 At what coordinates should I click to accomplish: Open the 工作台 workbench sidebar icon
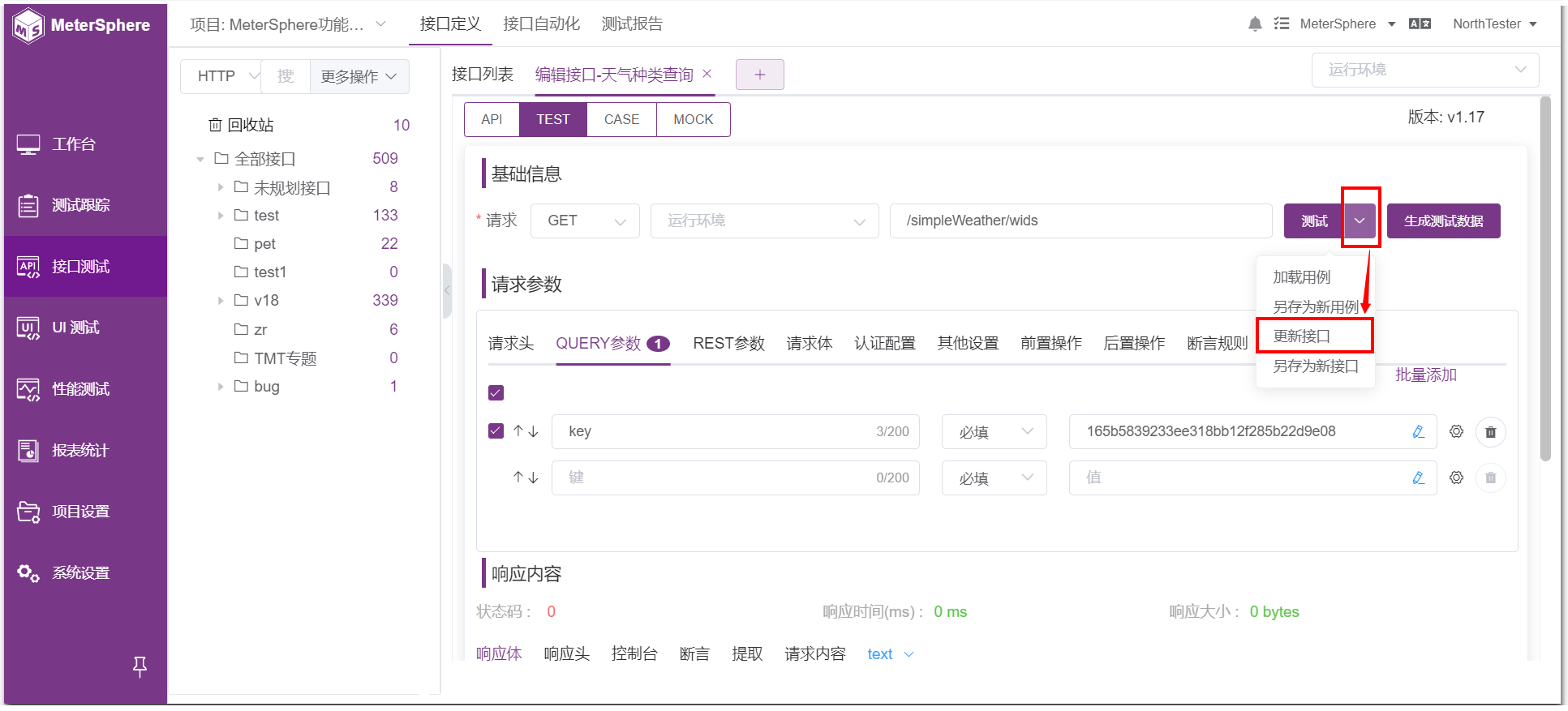[28, 144]
